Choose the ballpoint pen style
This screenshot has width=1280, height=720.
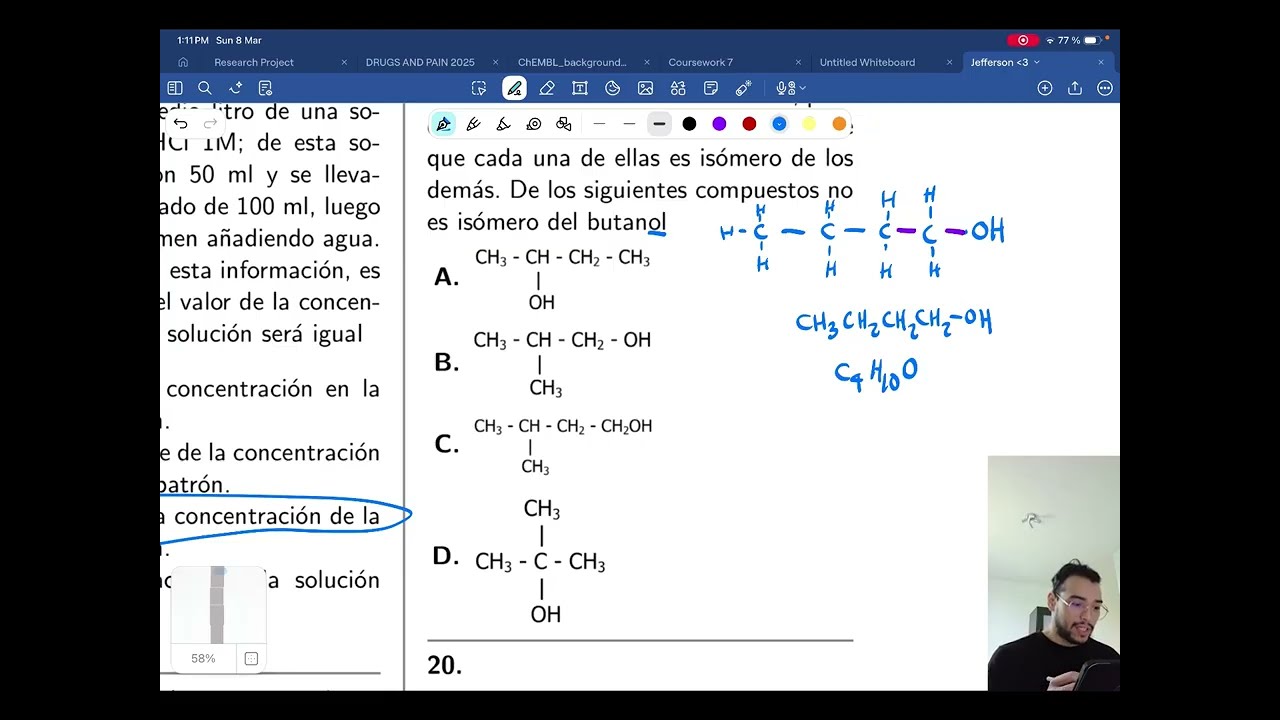tap(474, 124)
